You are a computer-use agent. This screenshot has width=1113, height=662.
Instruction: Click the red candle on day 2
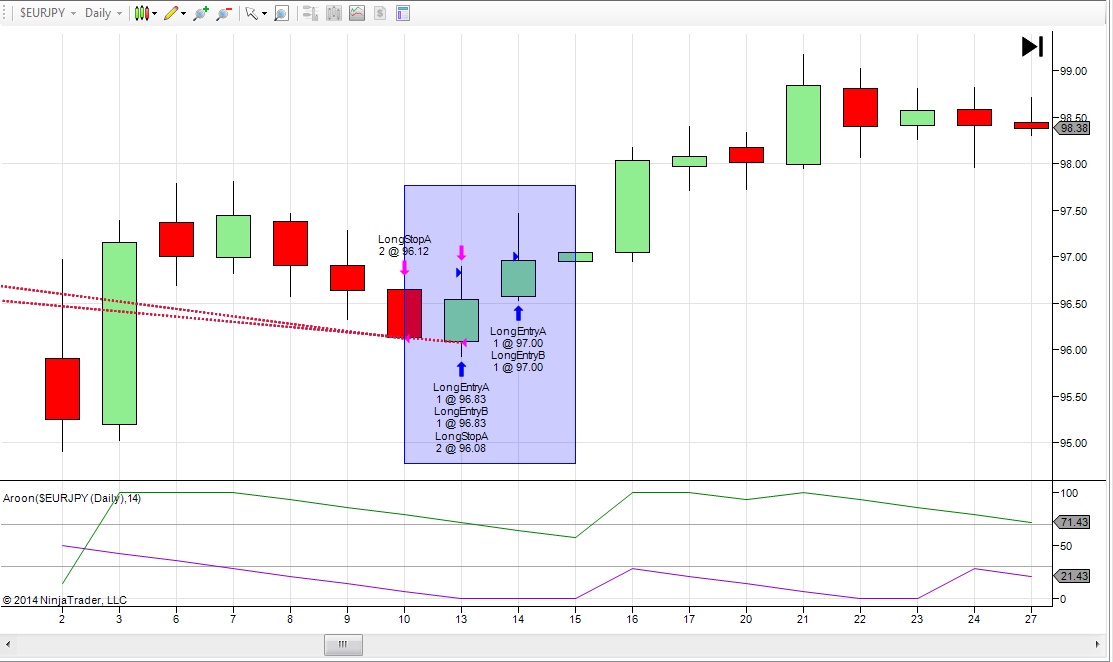62,389
